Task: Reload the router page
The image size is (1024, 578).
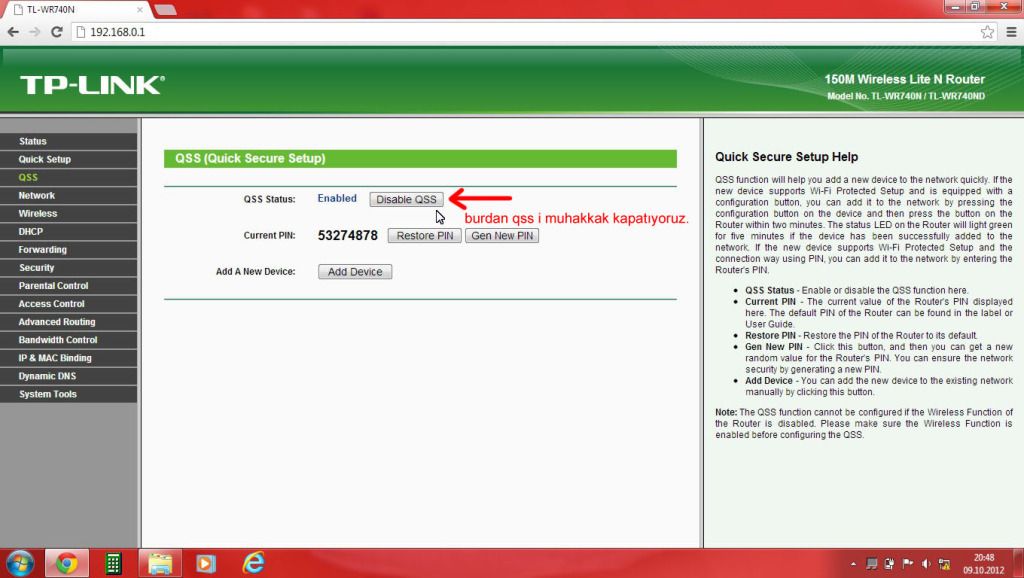Action: 57,31
